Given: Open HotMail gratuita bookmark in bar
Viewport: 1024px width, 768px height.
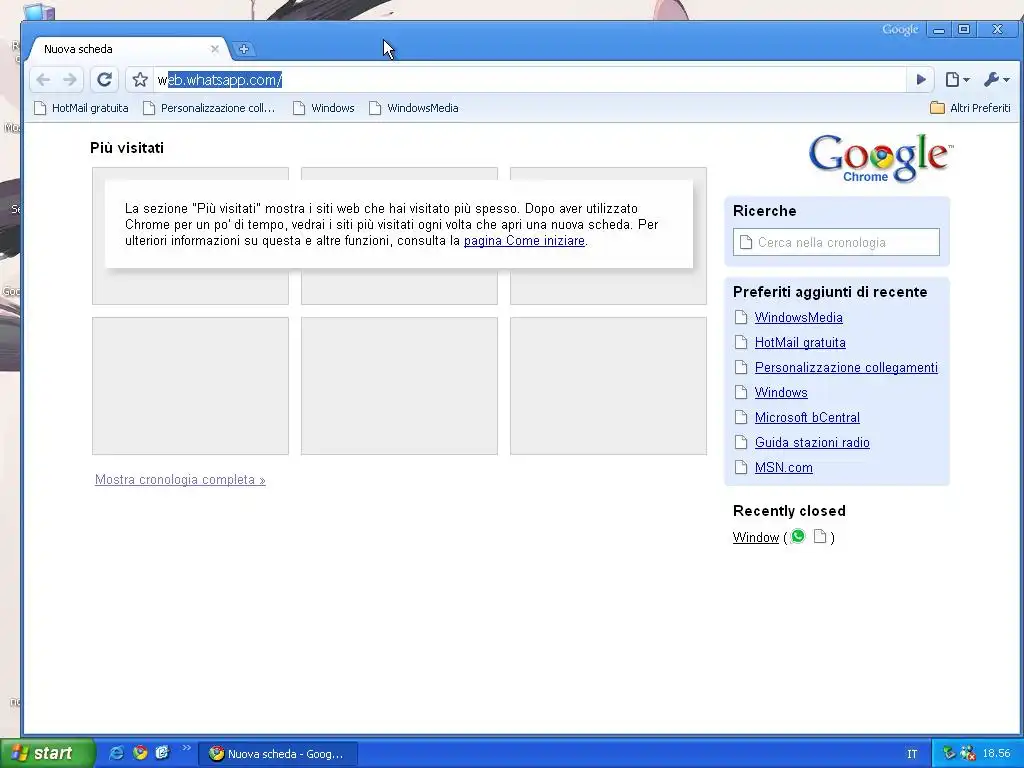Looking at the screenshot, I should 82,108.
